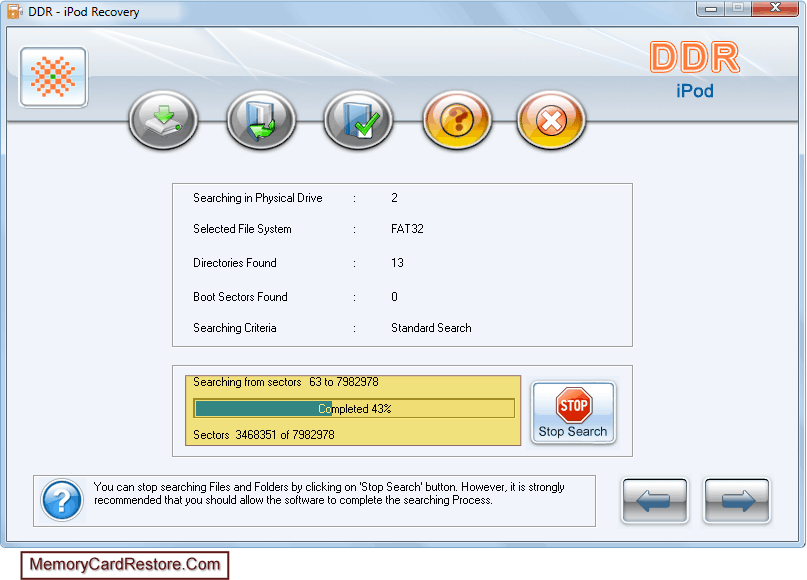This screenshot has height=580, width=807.
Task: Click the Stop Search button
Action: (573, 412)
